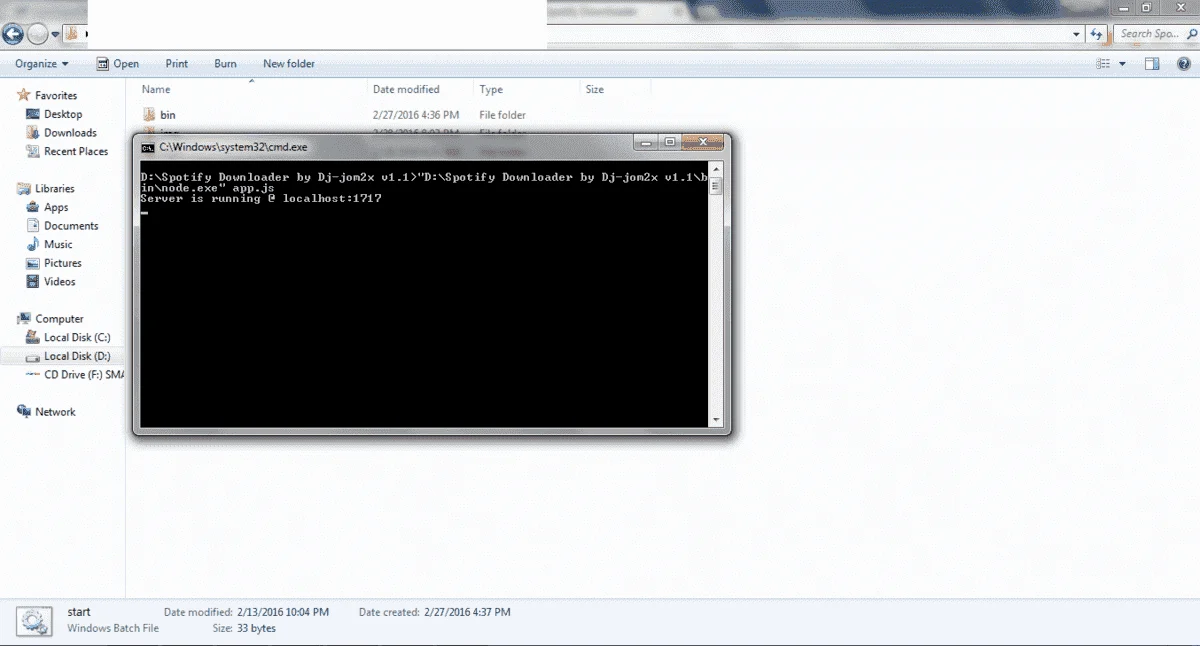The height and width of the screenshot is (646, 1200).
Task: Go back in the Explorer window
Action: click(13, 34)
